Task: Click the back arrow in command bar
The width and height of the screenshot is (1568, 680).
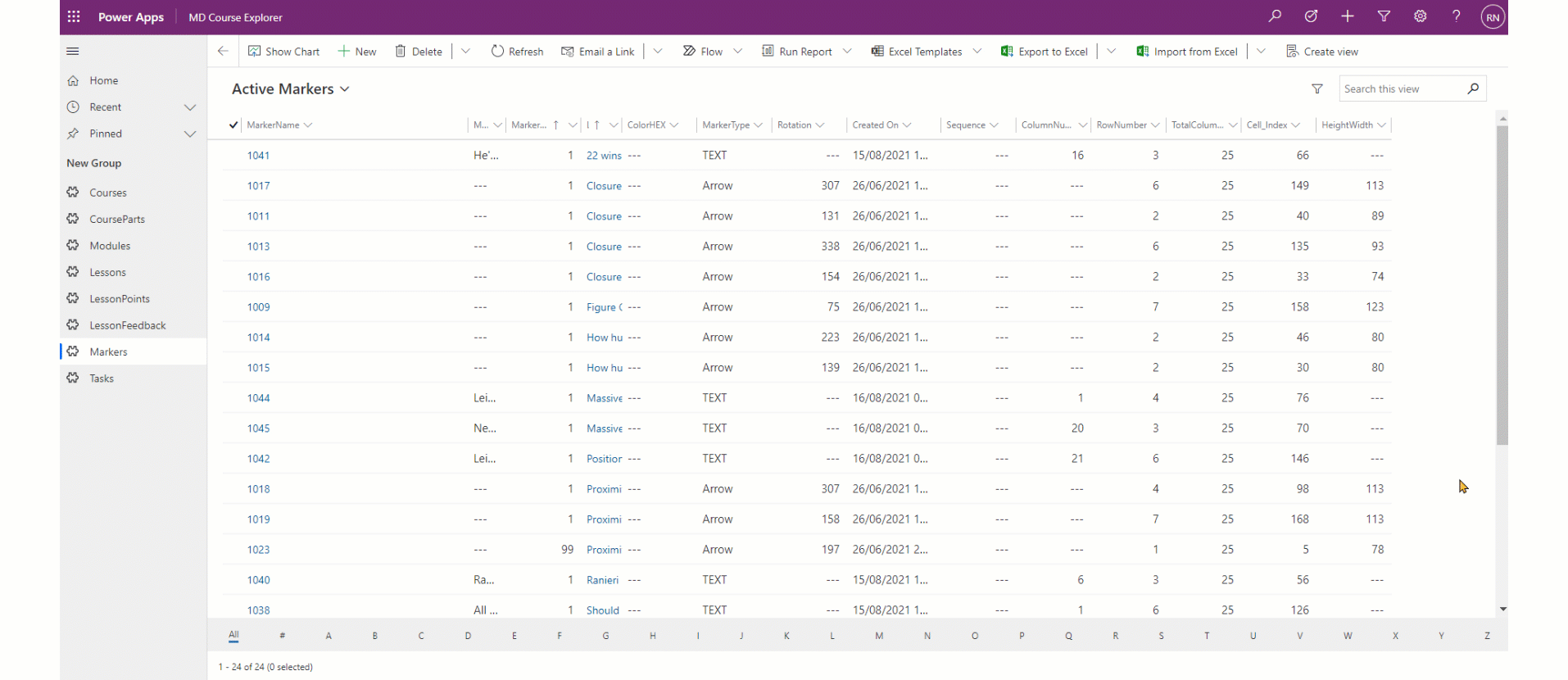Action: [223, 51]
